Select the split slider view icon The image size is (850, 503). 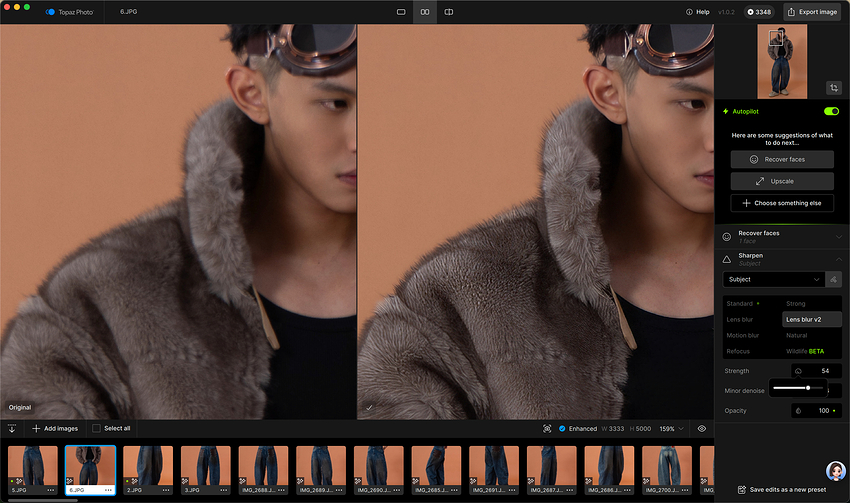click(x=449, y=12)
